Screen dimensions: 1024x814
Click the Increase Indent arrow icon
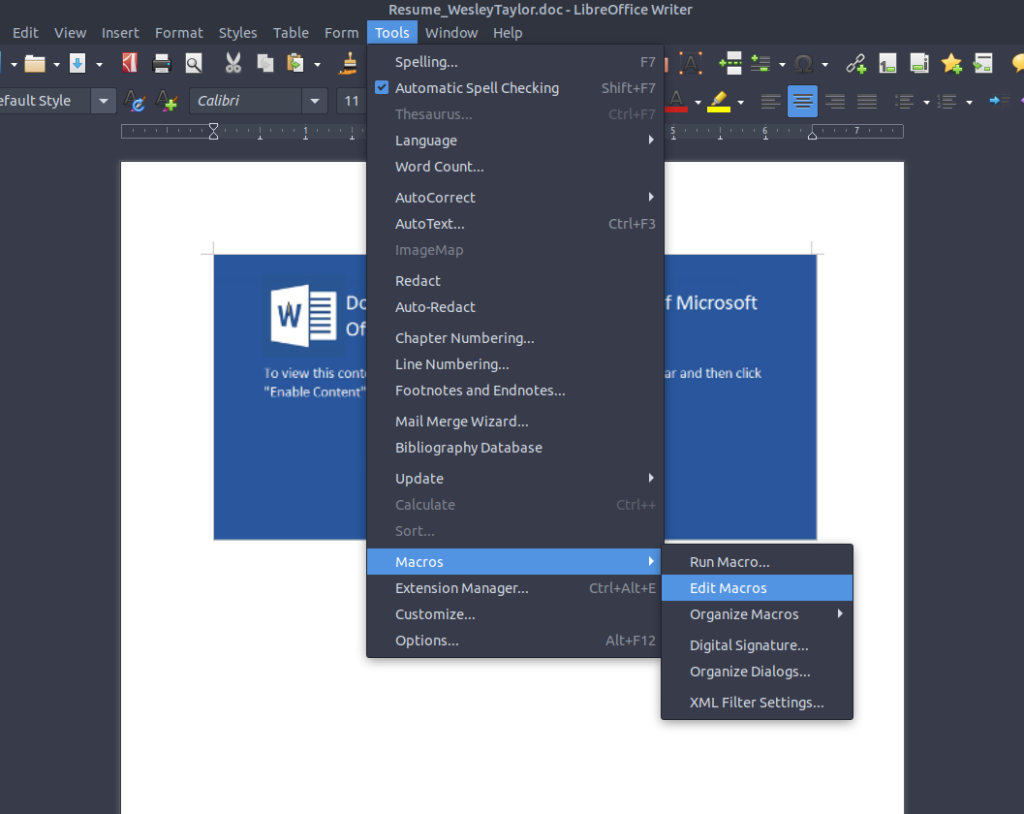click(1000, 101)
